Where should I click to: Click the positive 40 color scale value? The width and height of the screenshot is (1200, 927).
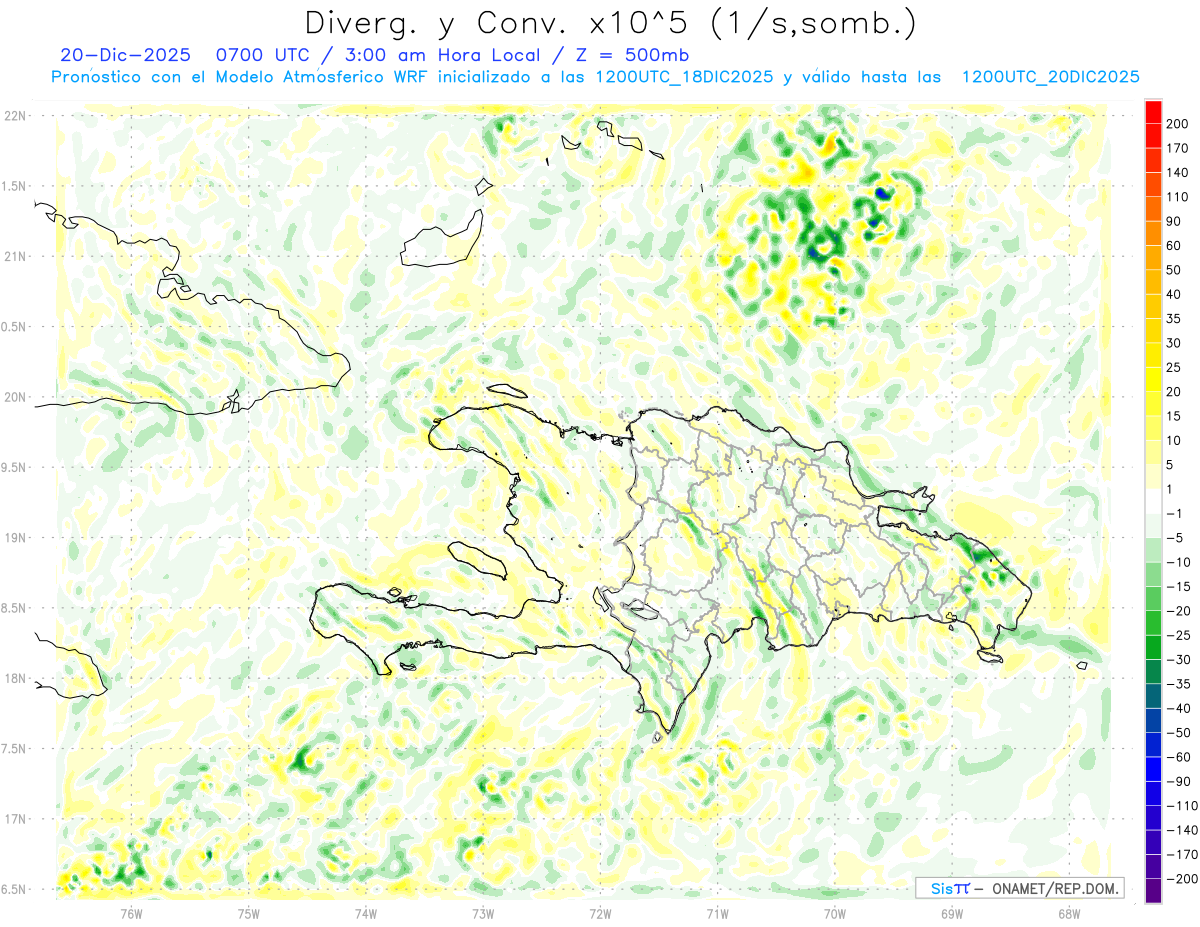[1174, 294]
